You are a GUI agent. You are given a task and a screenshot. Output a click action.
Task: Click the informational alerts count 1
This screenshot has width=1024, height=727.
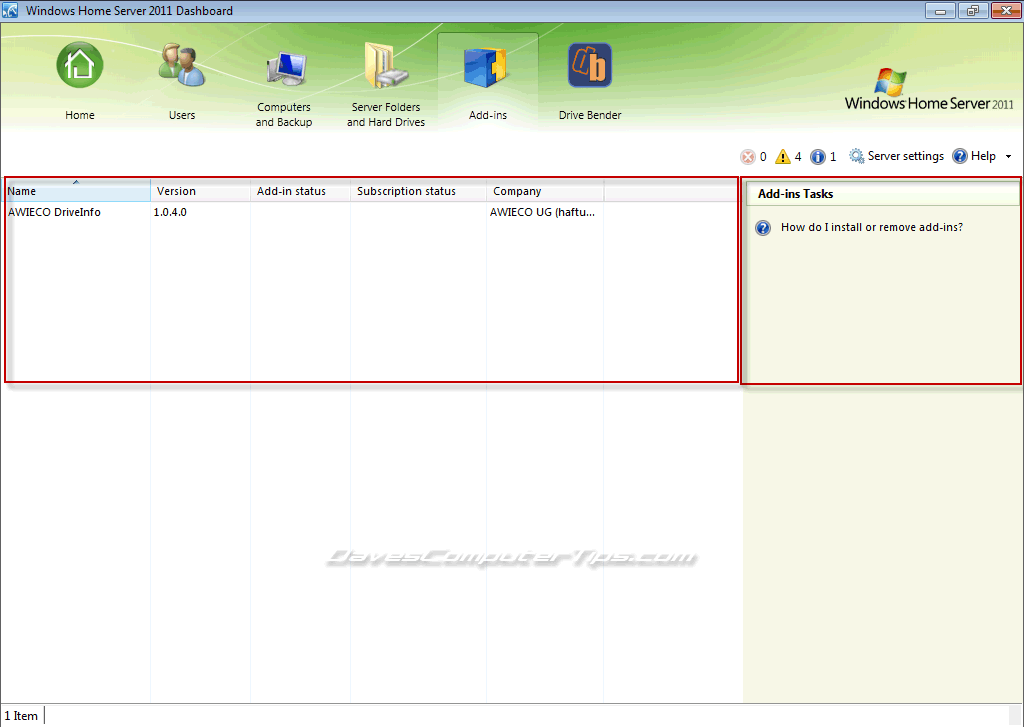(833, 157)
